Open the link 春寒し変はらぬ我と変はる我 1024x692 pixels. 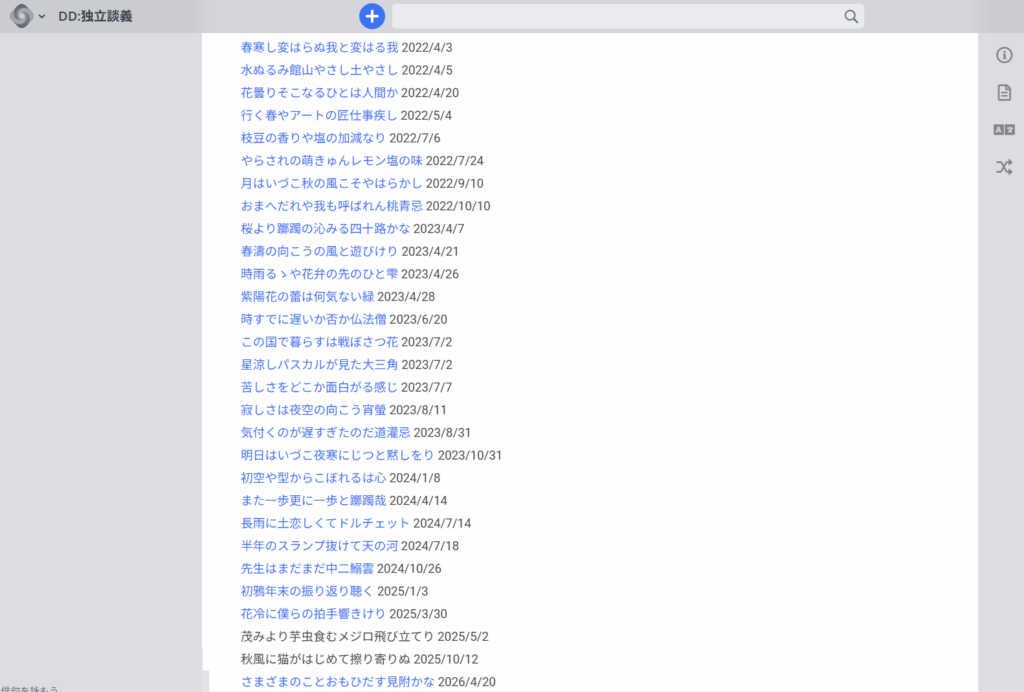319,47
